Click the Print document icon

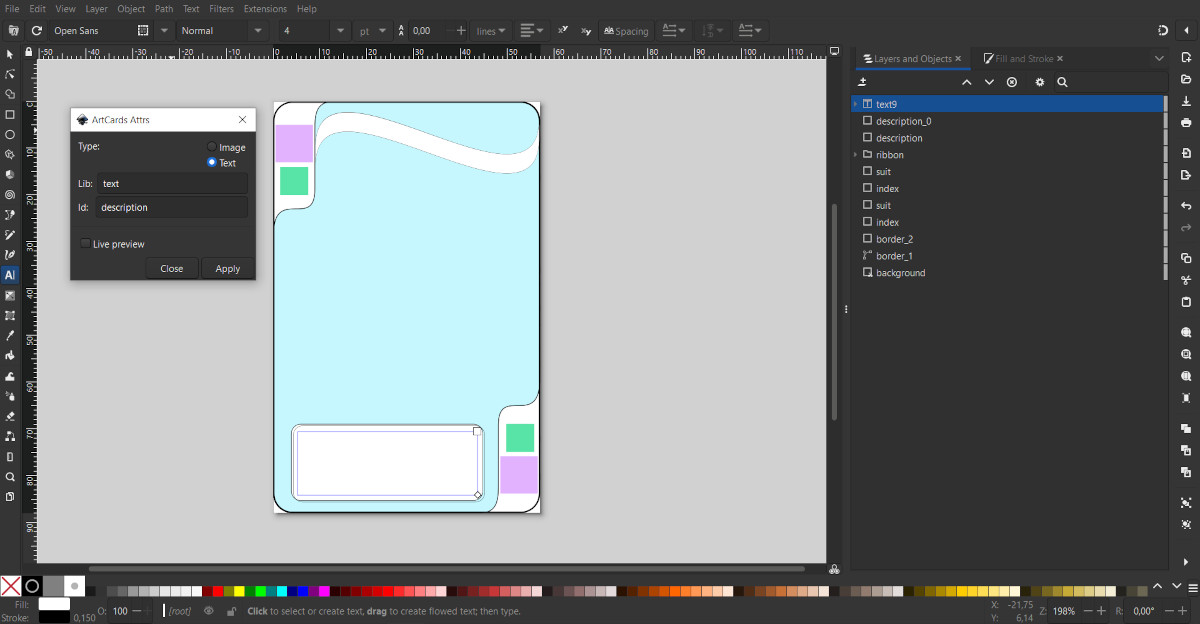point(1186,122)
